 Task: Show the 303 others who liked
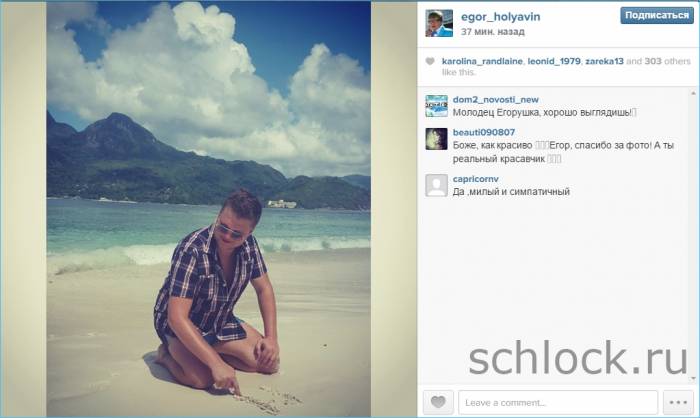point(667,61)
